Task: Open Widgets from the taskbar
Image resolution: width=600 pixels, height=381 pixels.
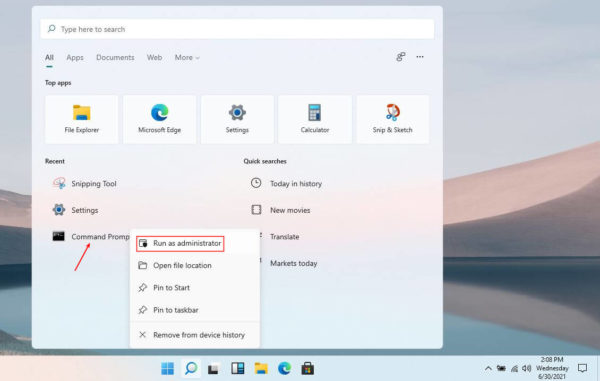Action: point(238,368)
